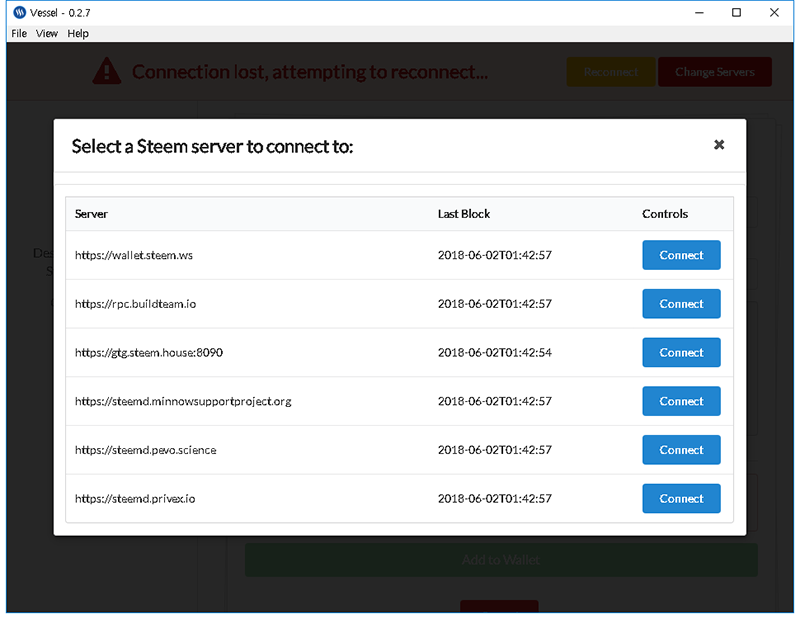This screenshot has height=619, width=800.
Task: Connect to steemd.minnowsupportproject.org server
Action: [681, 401]
